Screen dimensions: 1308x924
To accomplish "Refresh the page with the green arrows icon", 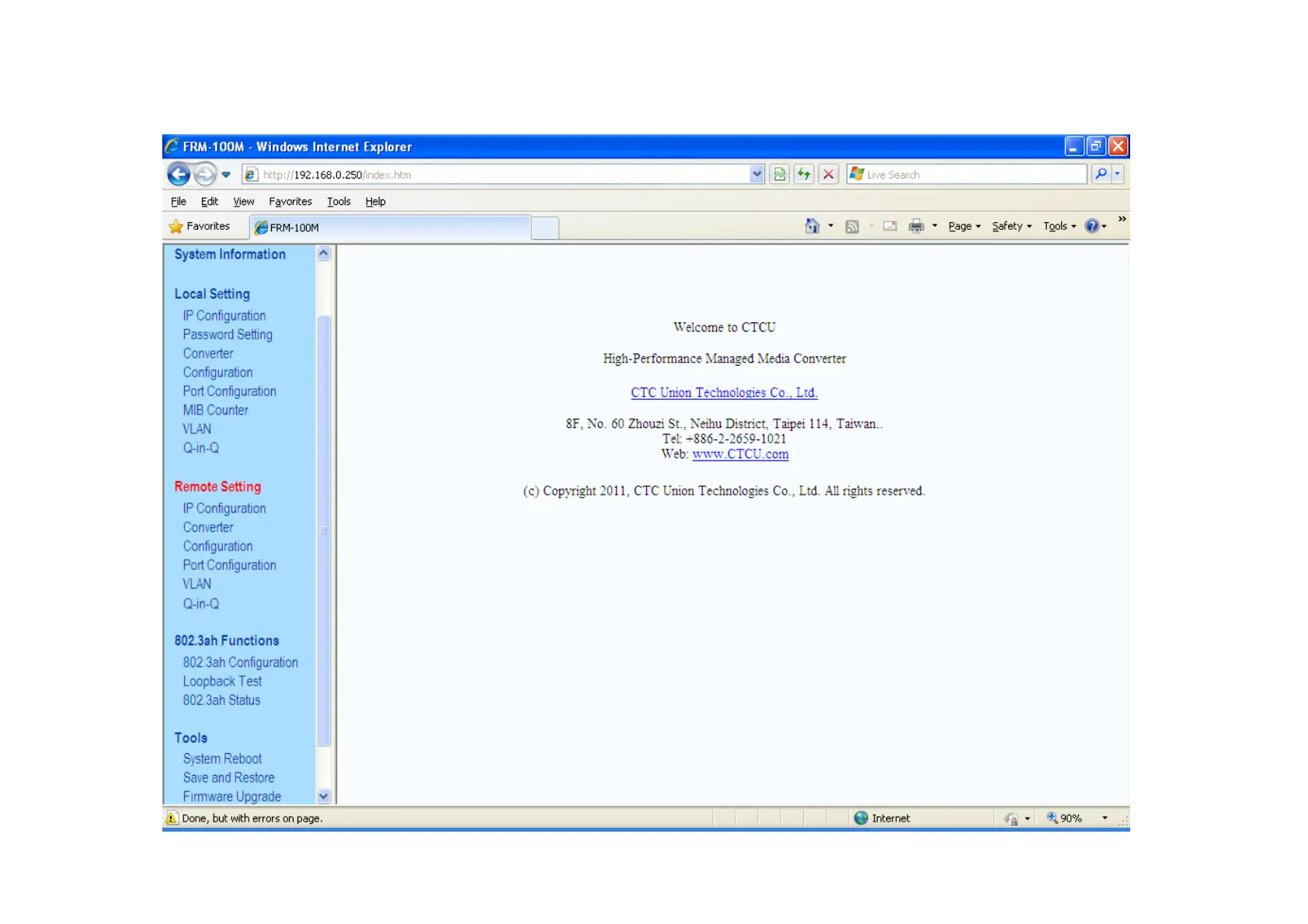I will (804, 175).
